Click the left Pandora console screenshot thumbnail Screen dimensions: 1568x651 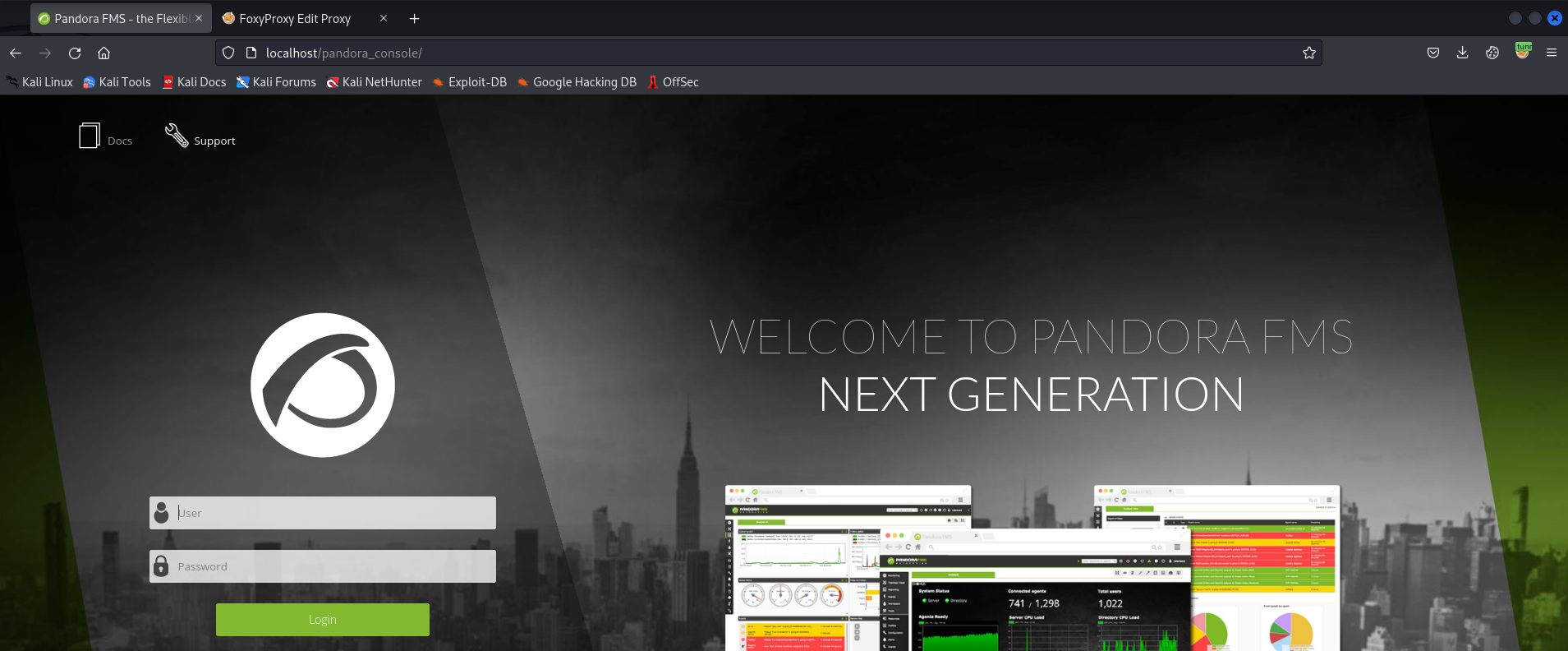[x=801, y=568]
